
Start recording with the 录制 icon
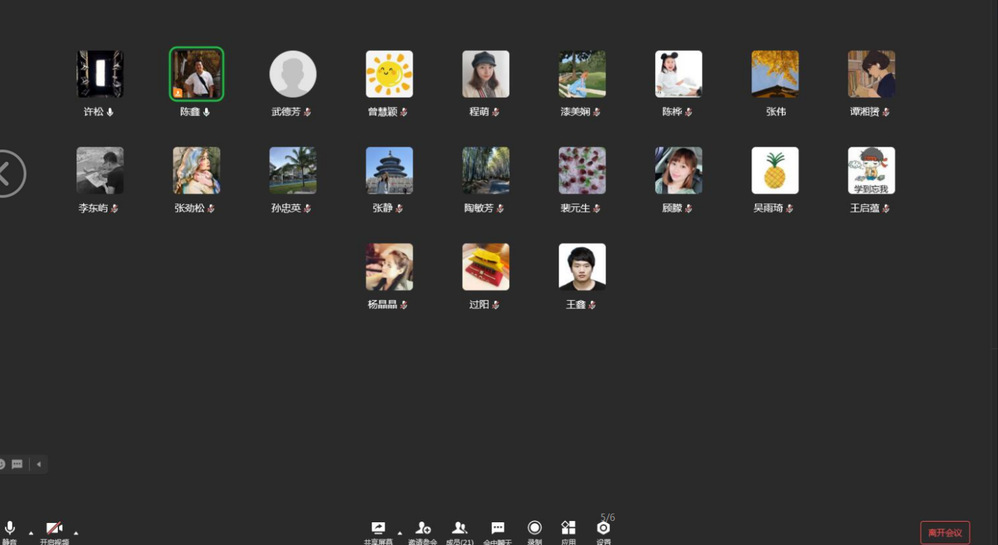tap(534, 529)
